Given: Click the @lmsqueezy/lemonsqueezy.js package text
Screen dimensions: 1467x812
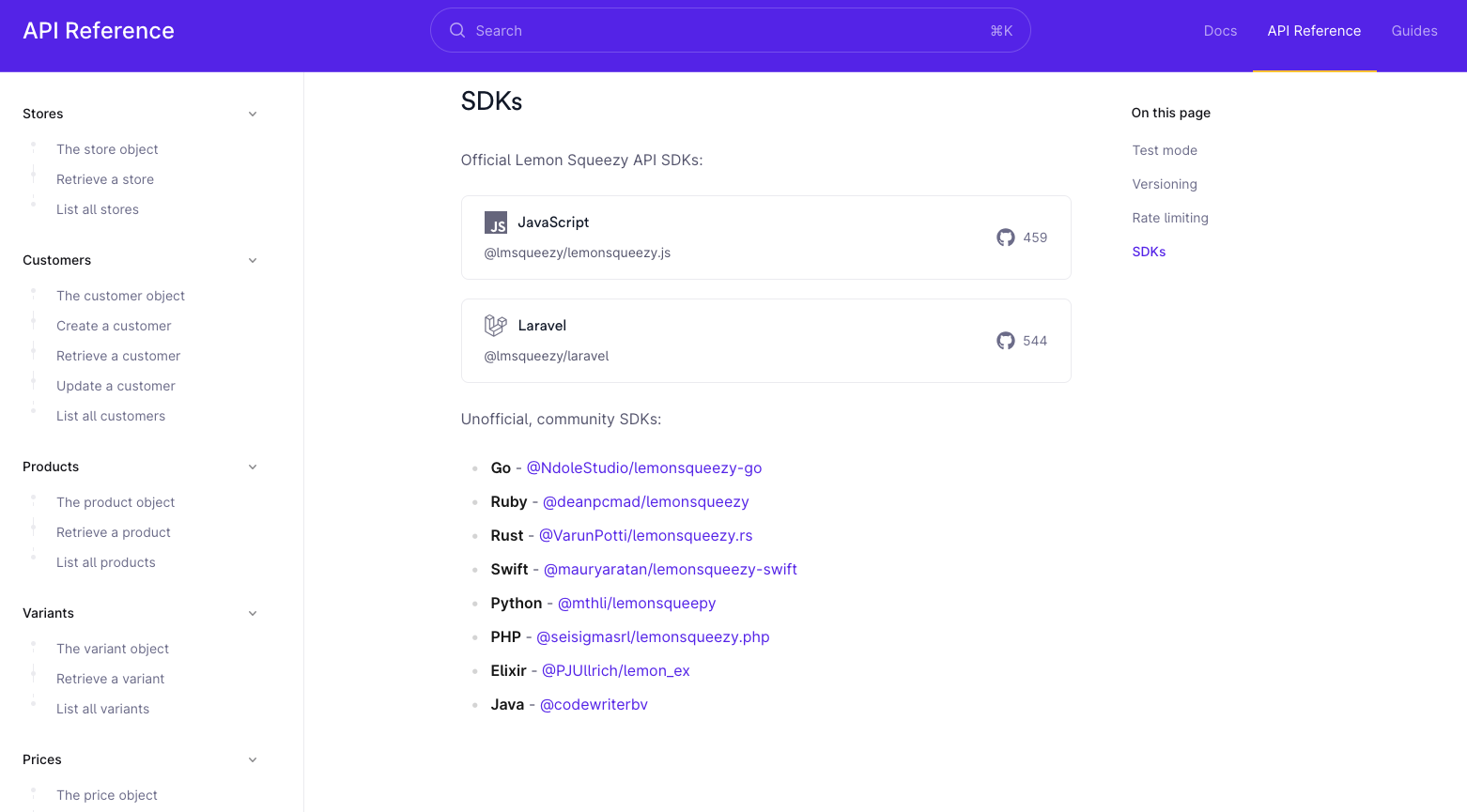Looking at the screenshot, I should [577, 253].
